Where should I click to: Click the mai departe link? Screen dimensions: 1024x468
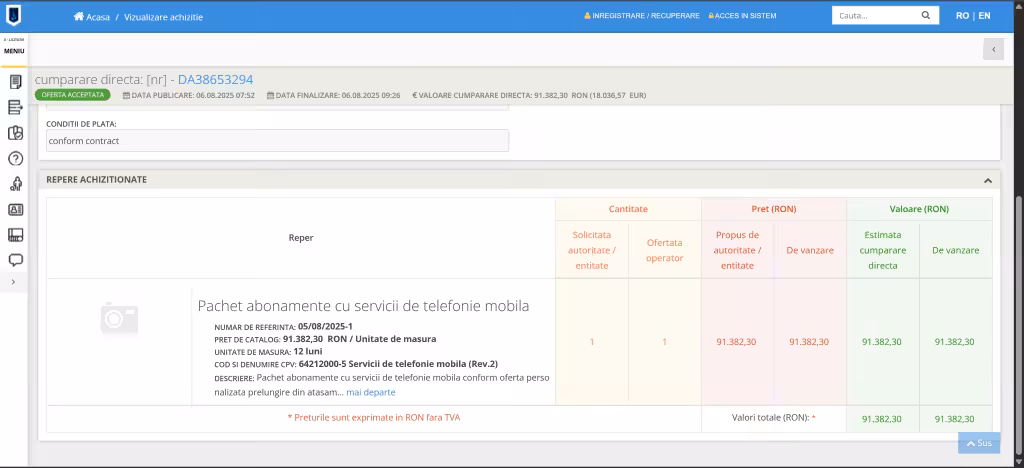370,392
